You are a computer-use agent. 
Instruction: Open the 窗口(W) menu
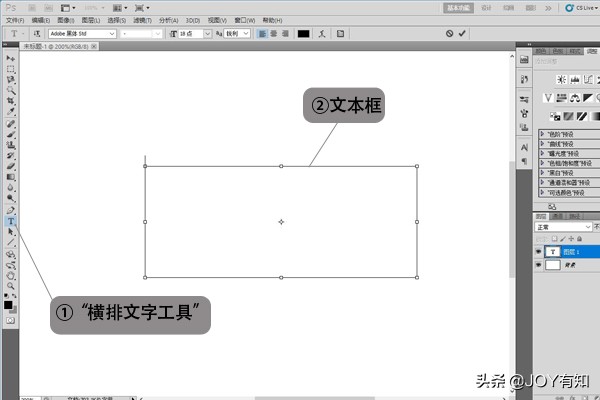[245, 20]
